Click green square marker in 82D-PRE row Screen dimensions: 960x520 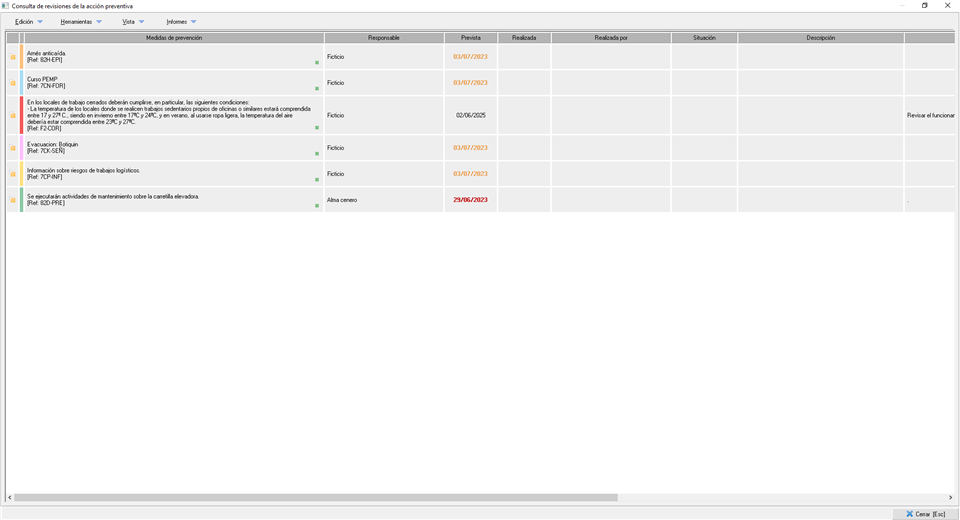[x=317, y=206]
